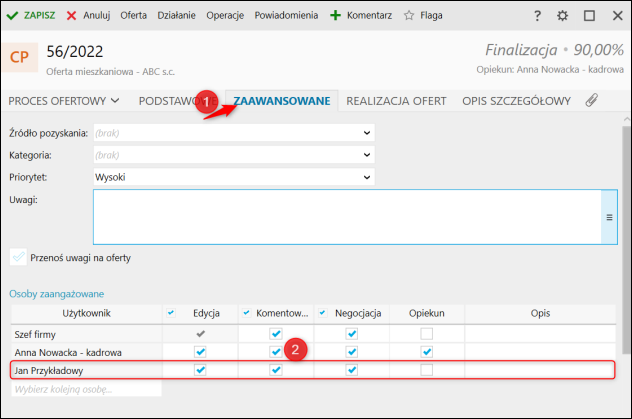Check Opiekun checkbox for Szef firmy

point(426,334)
